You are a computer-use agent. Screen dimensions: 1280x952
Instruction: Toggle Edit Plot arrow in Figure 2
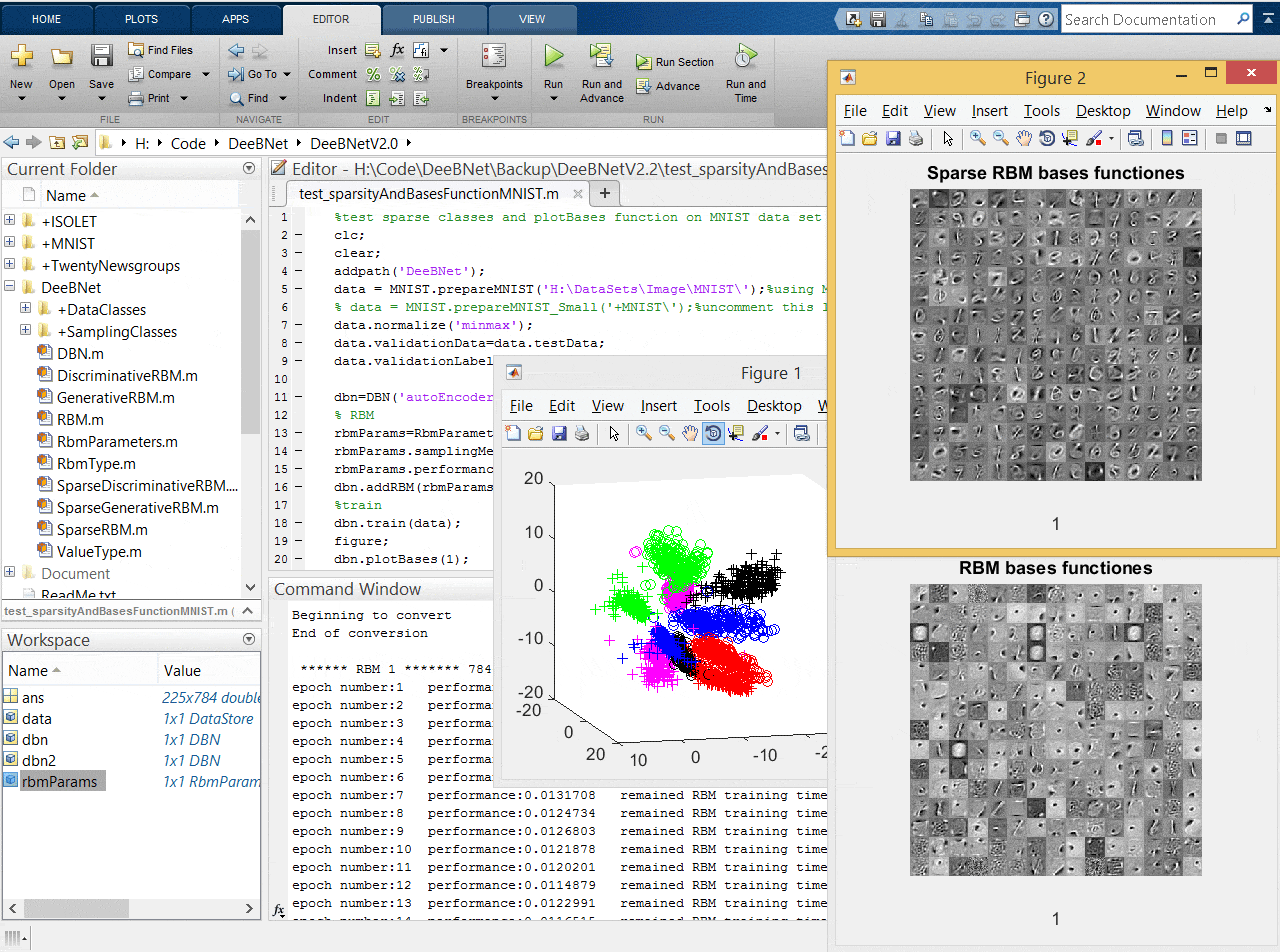coord(948,138)
